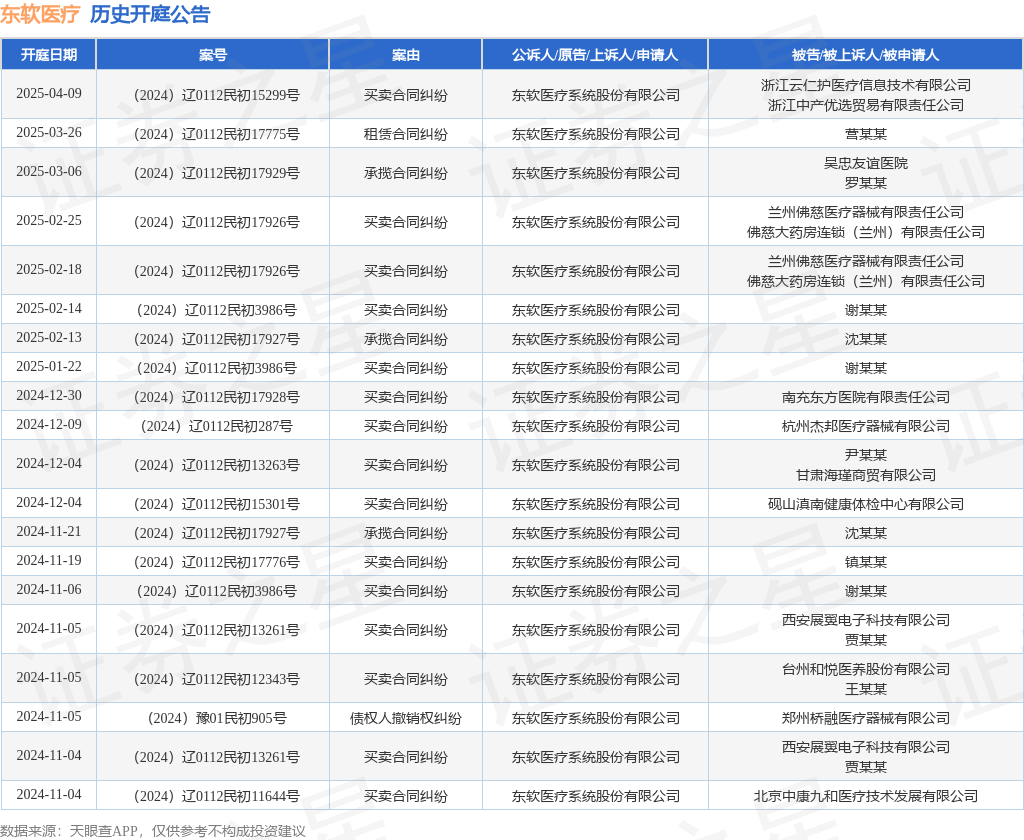Image resolution: width=1024 pixels, height=840 pixels.
Task: Select the date 2024-11-06
Action: pyautogui.click(x=49, y=590)
